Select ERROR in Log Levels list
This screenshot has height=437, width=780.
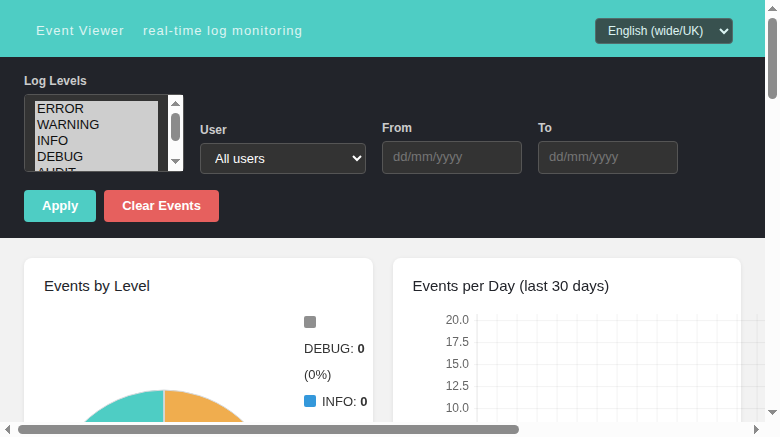pos(97,109)
